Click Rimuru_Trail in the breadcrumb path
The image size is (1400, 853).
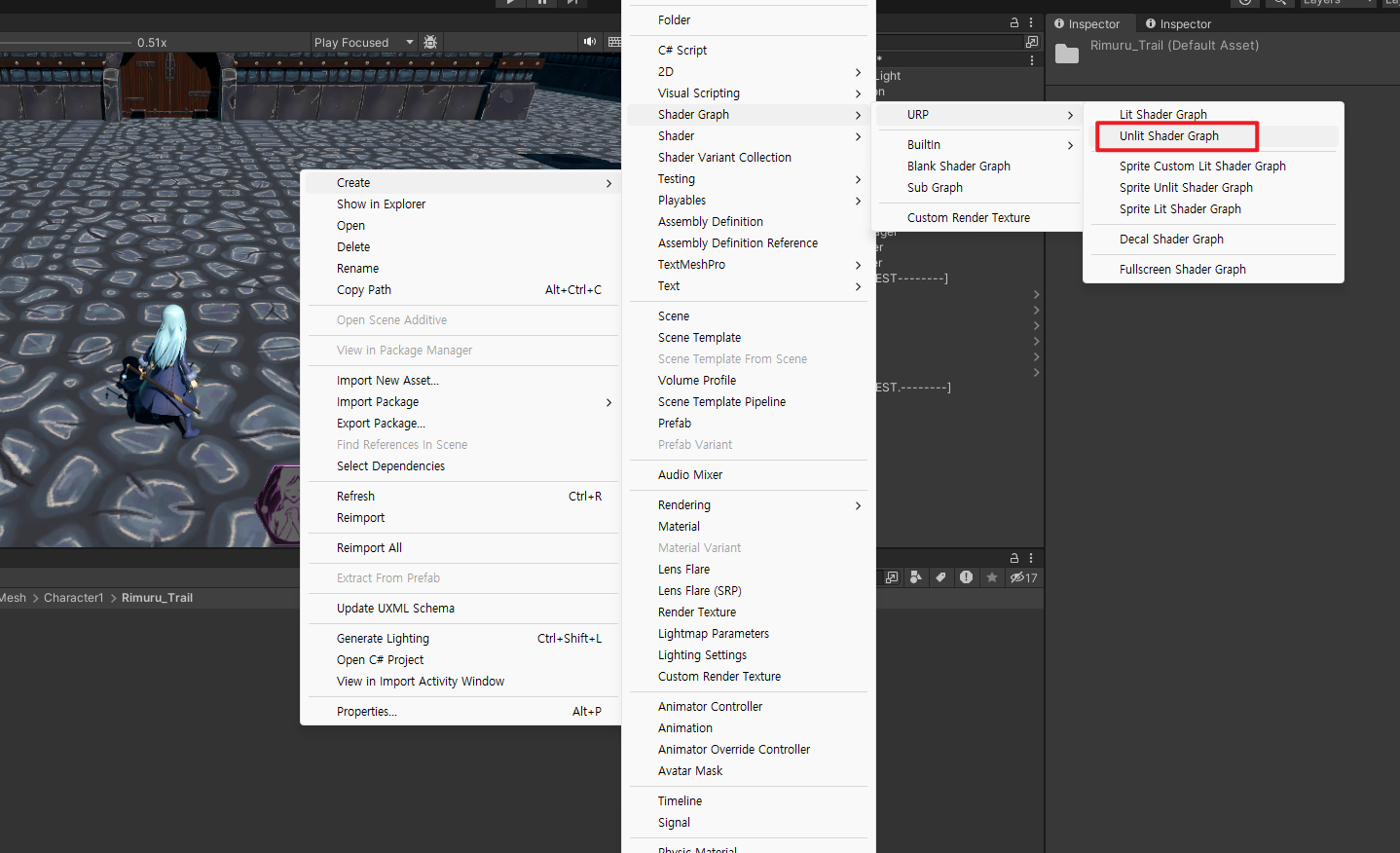click(157, 598)
